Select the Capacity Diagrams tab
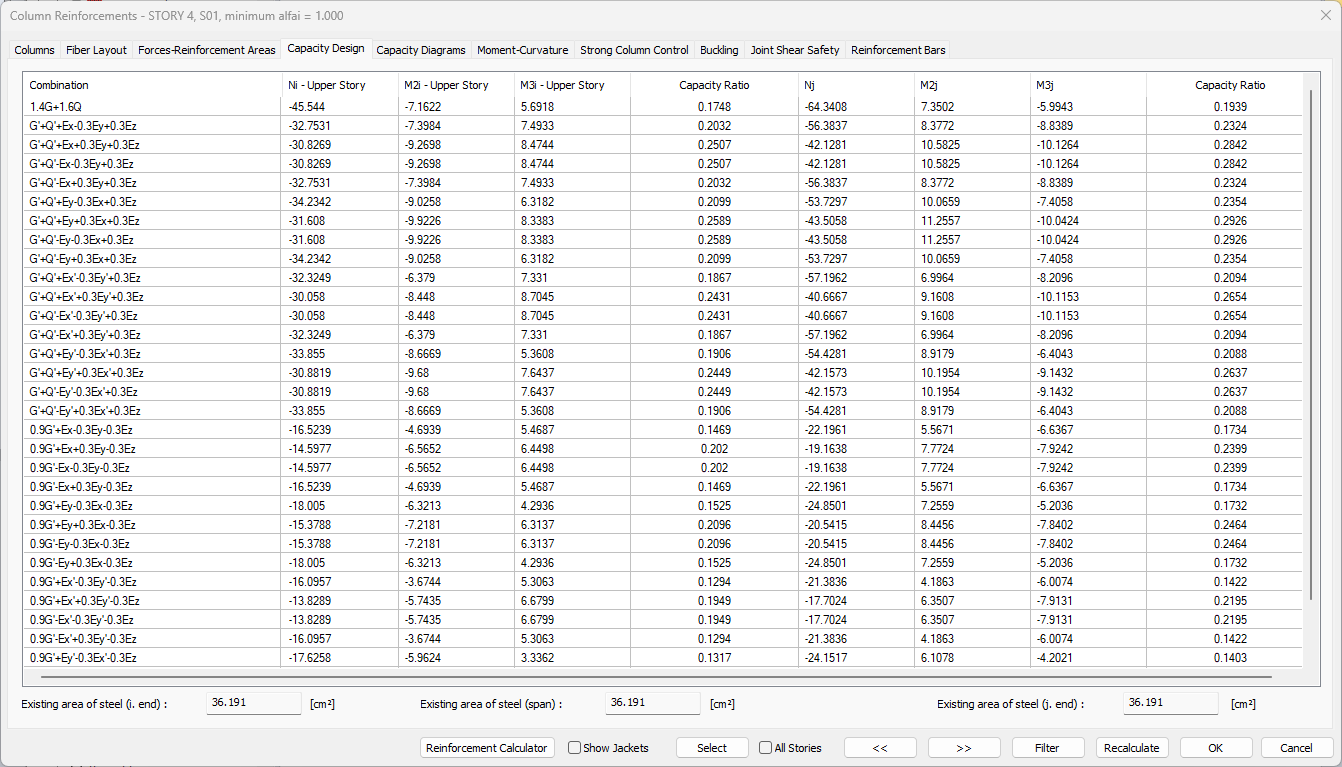The image size is (1342, 767). pos(421,50)
